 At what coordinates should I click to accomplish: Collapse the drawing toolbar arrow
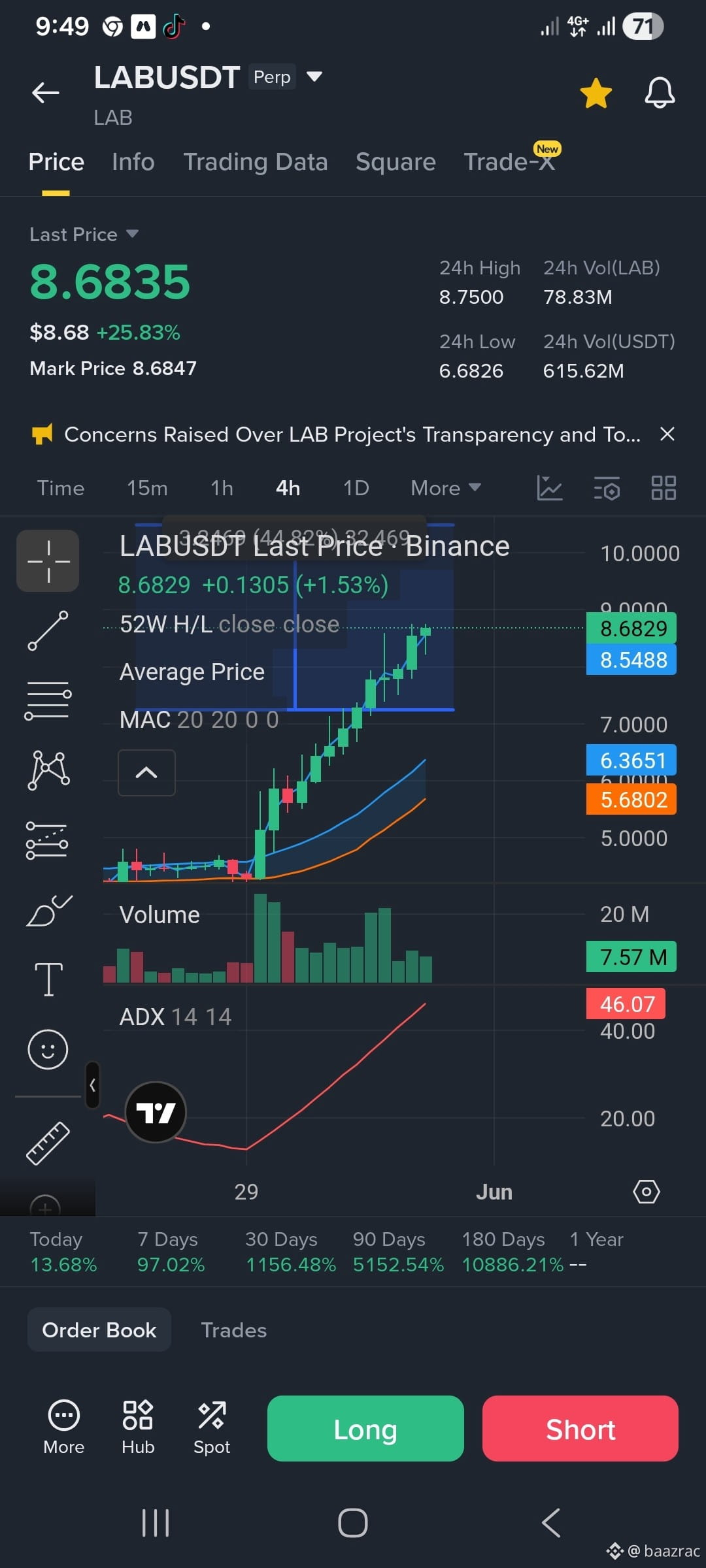click(93, 1085)
